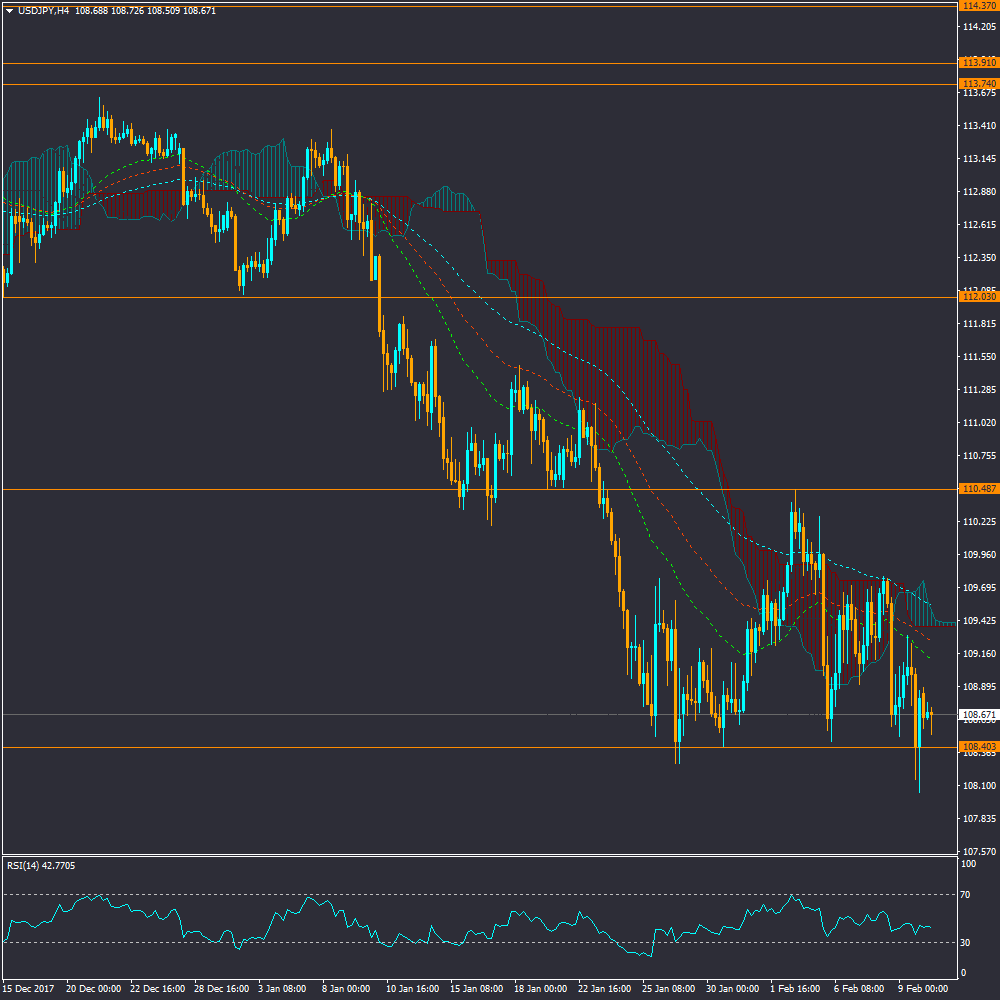Open the chart dropdown triangle beside USDJPY,H4
The image size is (1000, 1000).
9,11
